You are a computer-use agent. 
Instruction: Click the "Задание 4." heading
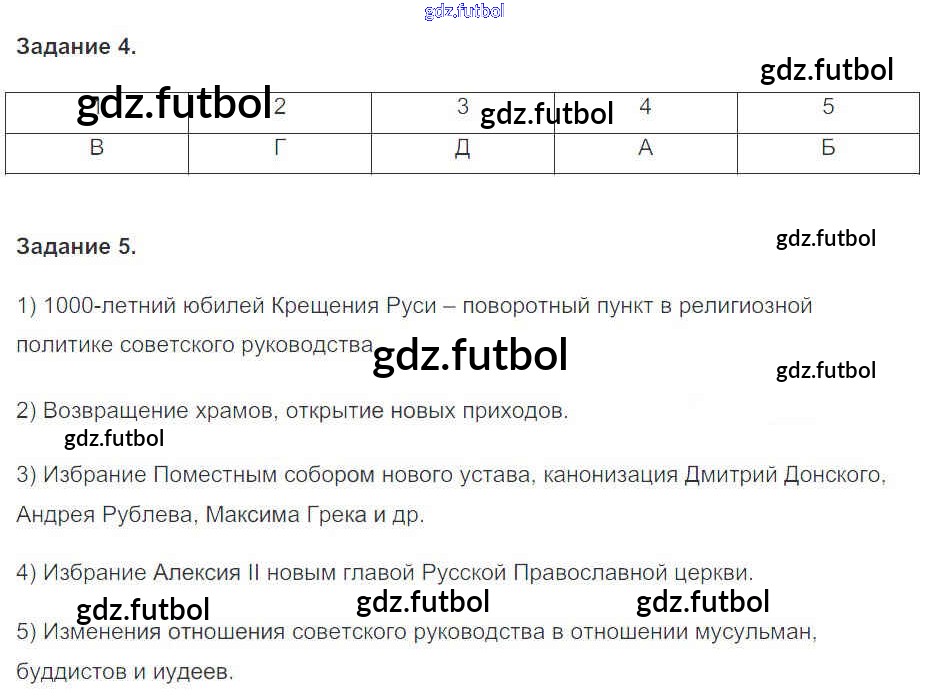(x=76, y=46)
